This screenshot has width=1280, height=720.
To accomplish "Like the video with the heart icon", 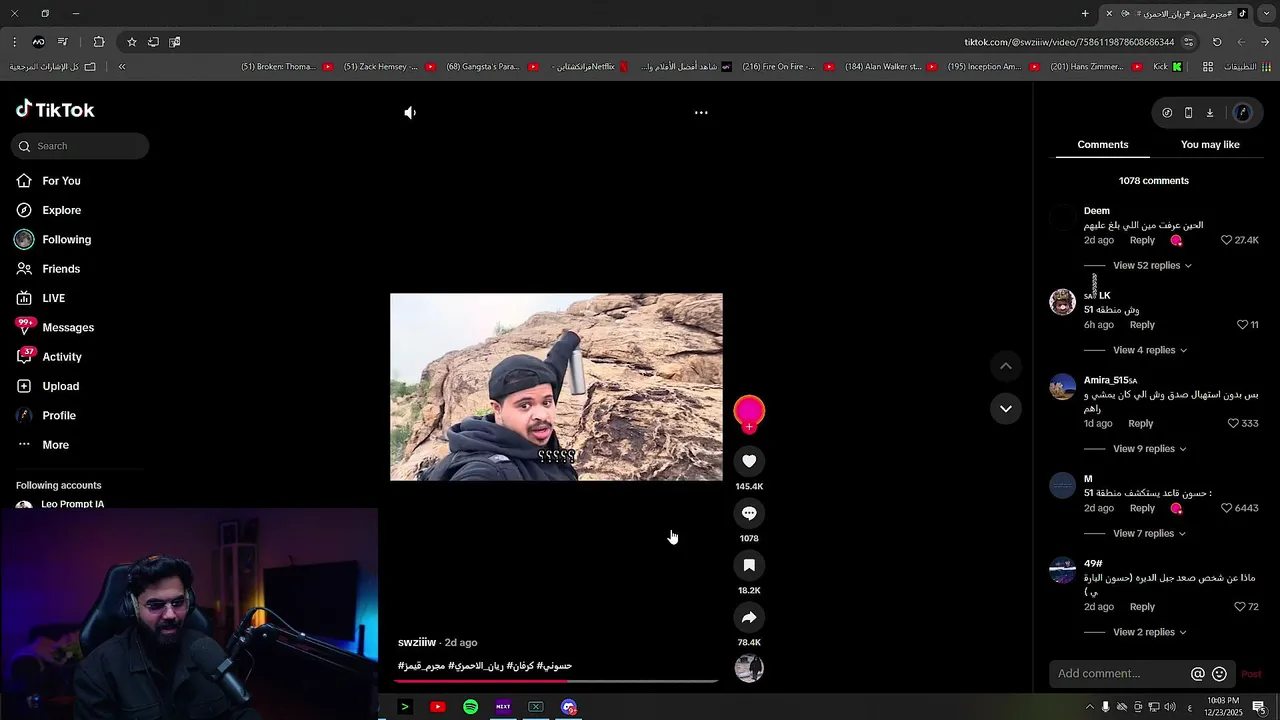I will 749,461.
